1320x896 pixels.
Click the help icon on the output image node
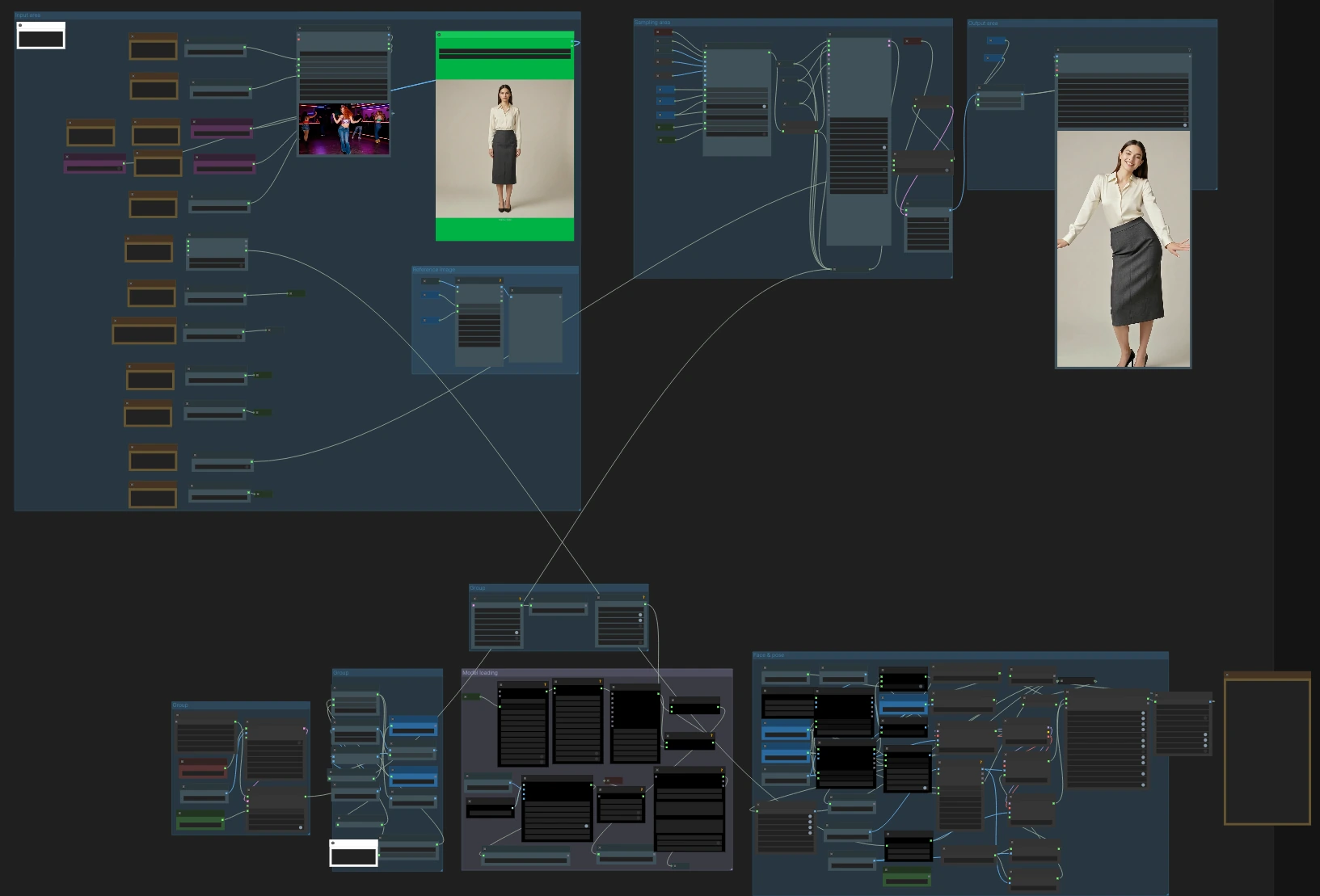pyautogui.click(x=1189, y=50)
